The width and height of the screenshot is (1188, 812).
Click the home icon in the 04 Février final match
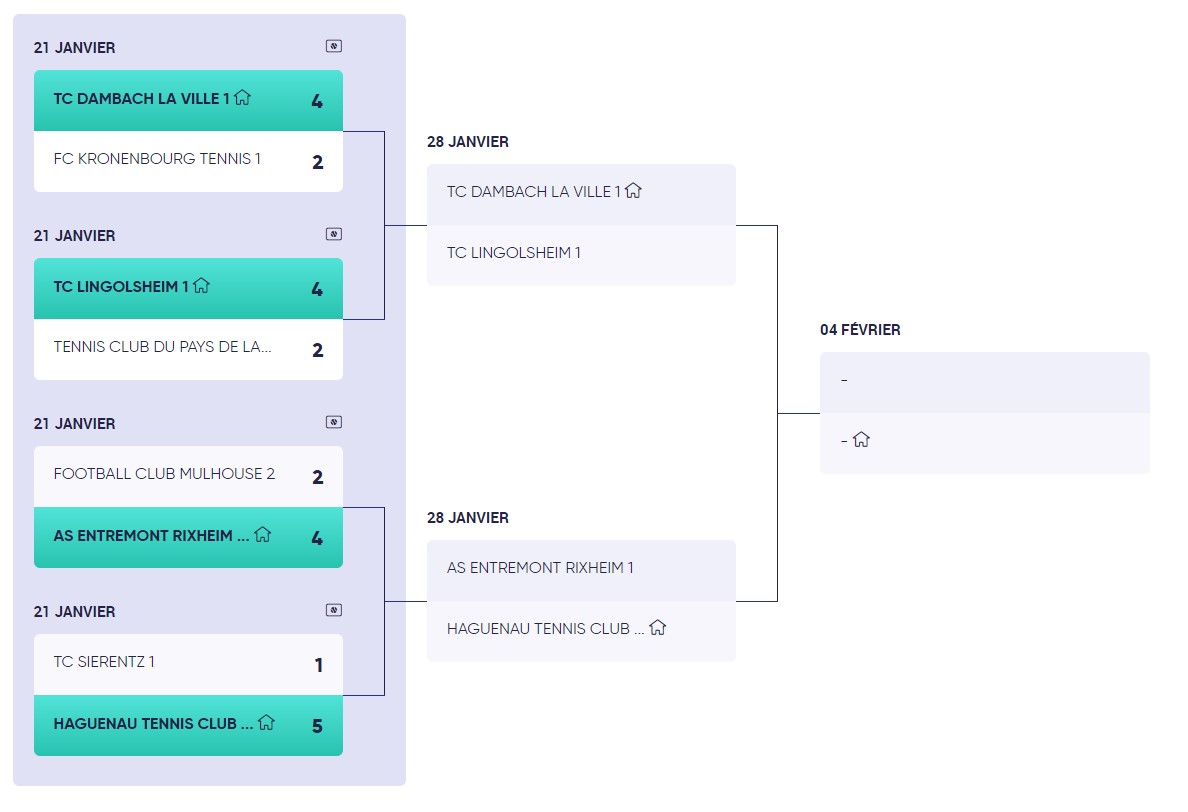tap(861, 439)
